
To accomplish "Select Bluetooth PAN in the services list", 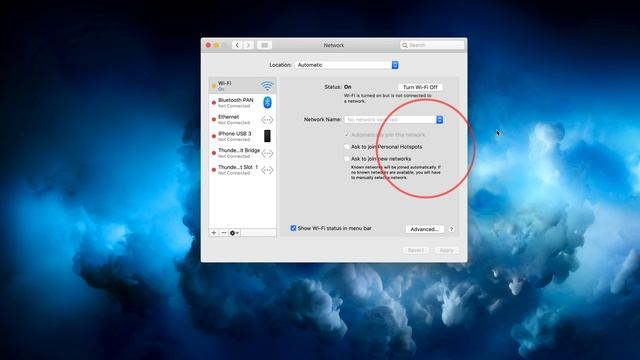I will point(242,102).
